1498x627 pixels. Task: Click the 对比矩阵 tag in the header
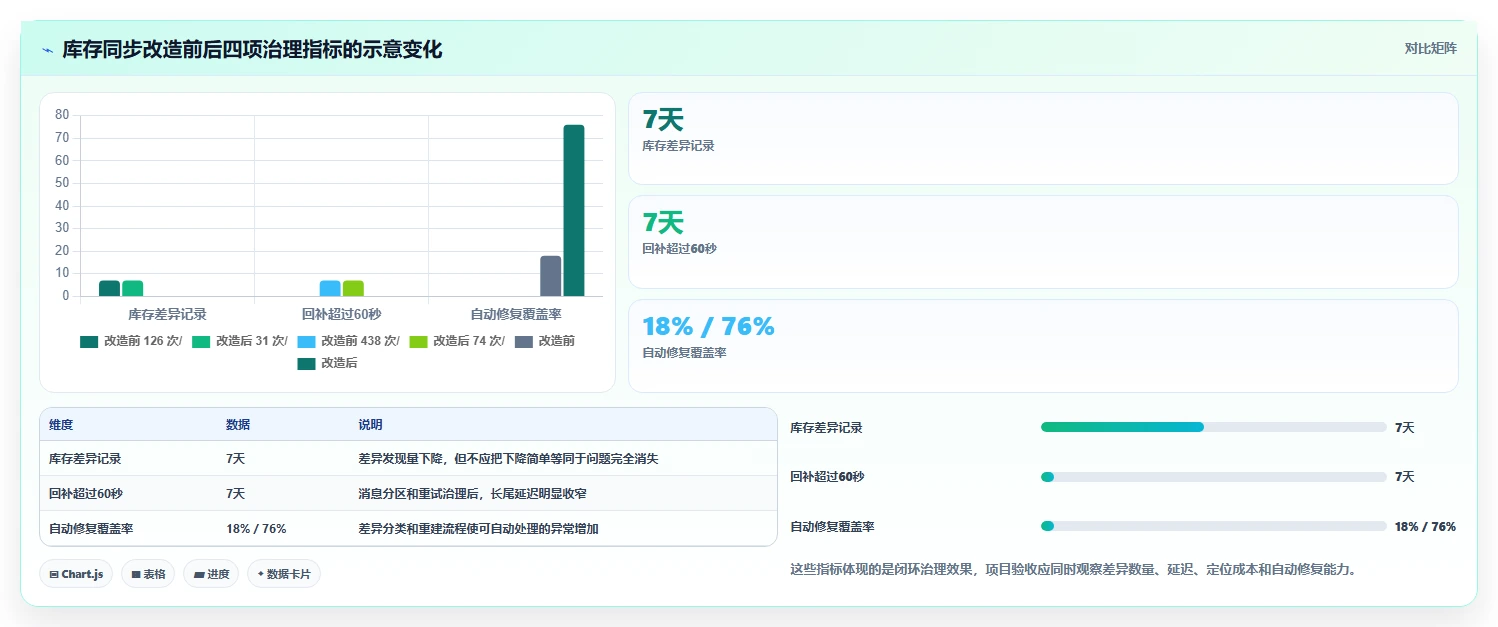click(1430, 48)
